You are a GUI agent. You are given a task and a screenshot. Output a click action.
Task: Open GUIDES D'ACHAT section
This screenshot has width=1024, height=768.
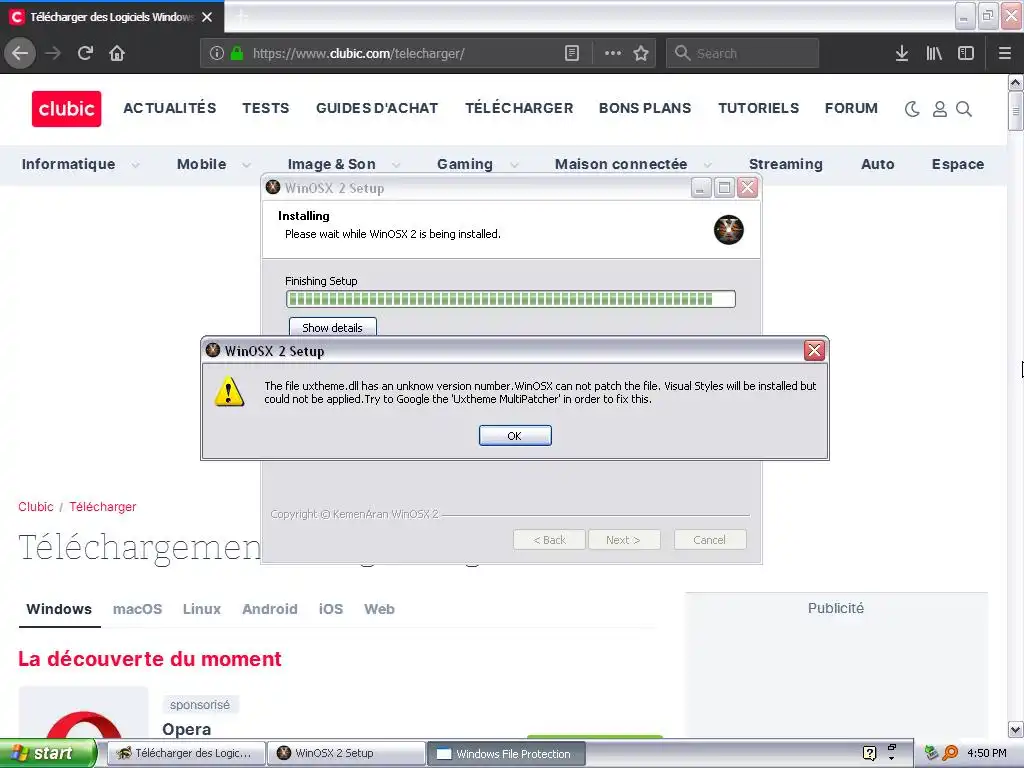[x=377, y=108]
